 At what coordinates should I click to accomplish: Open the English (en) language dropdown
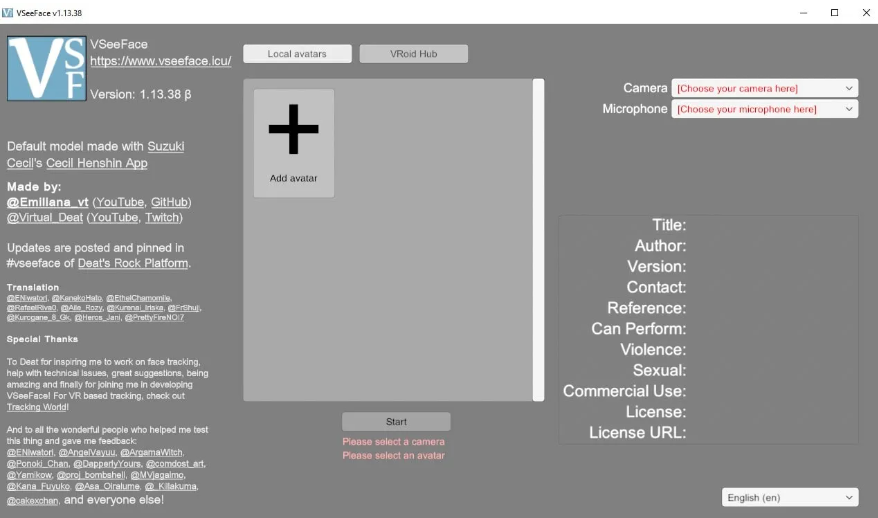coord(790,497)
